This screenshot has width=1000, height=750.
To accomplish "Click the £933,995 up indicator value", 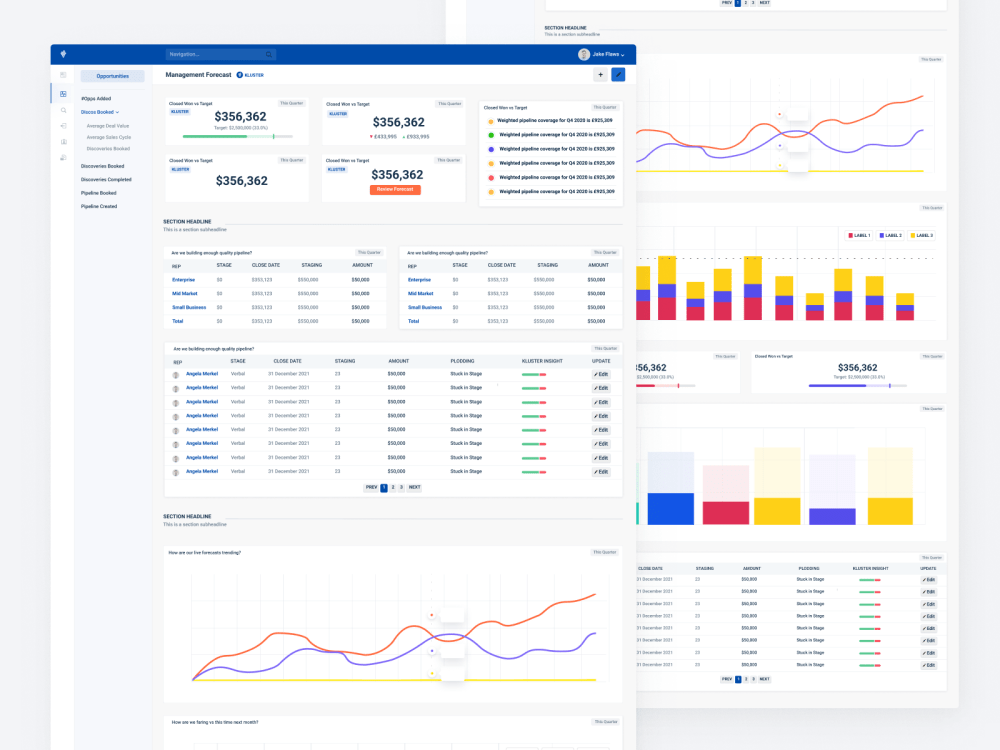I will [x=416, y=137].
